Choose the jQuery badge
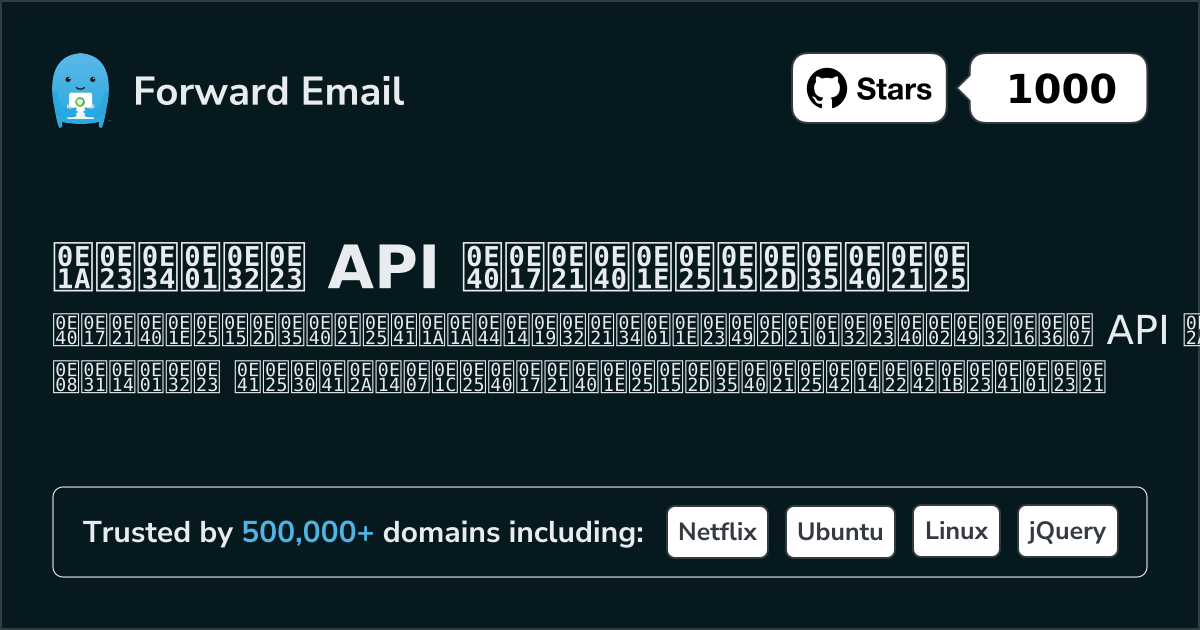The image size is (1200, 630). [1067, 532]
